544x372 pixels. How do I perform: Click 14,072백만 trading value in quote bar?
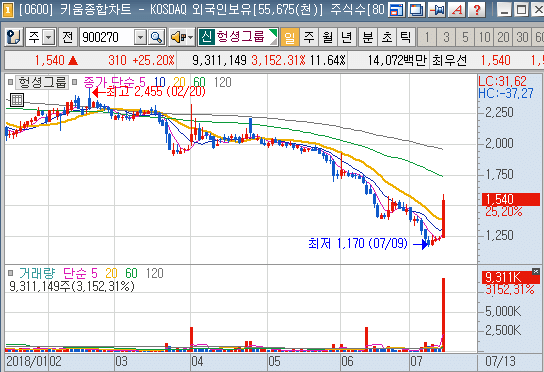point(397,60)
